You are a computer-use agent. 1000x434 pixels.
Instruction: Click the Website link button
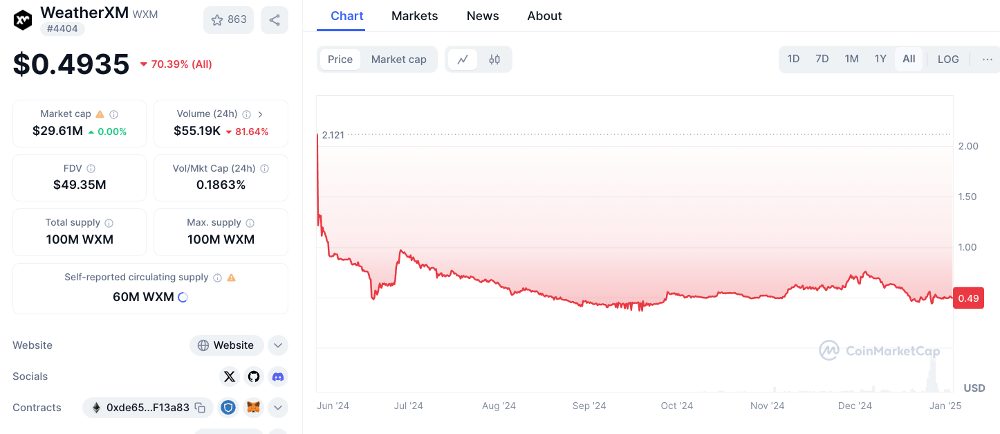tap(226, 345)
